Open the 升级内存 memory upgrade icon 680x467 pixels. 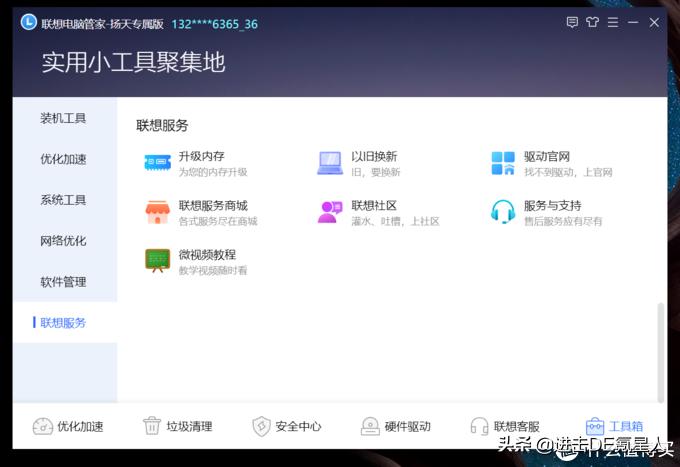click(157, 163)
